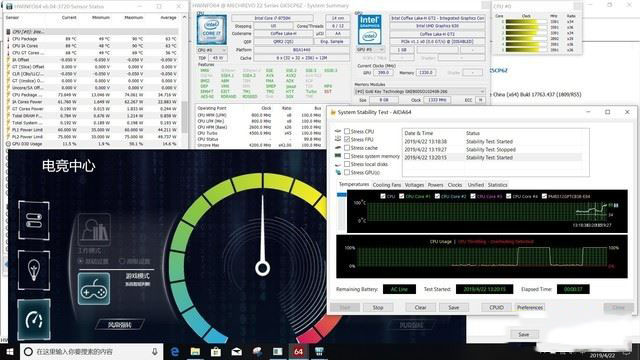Click Cortana search box on taskbar

[x=91, y=351]
